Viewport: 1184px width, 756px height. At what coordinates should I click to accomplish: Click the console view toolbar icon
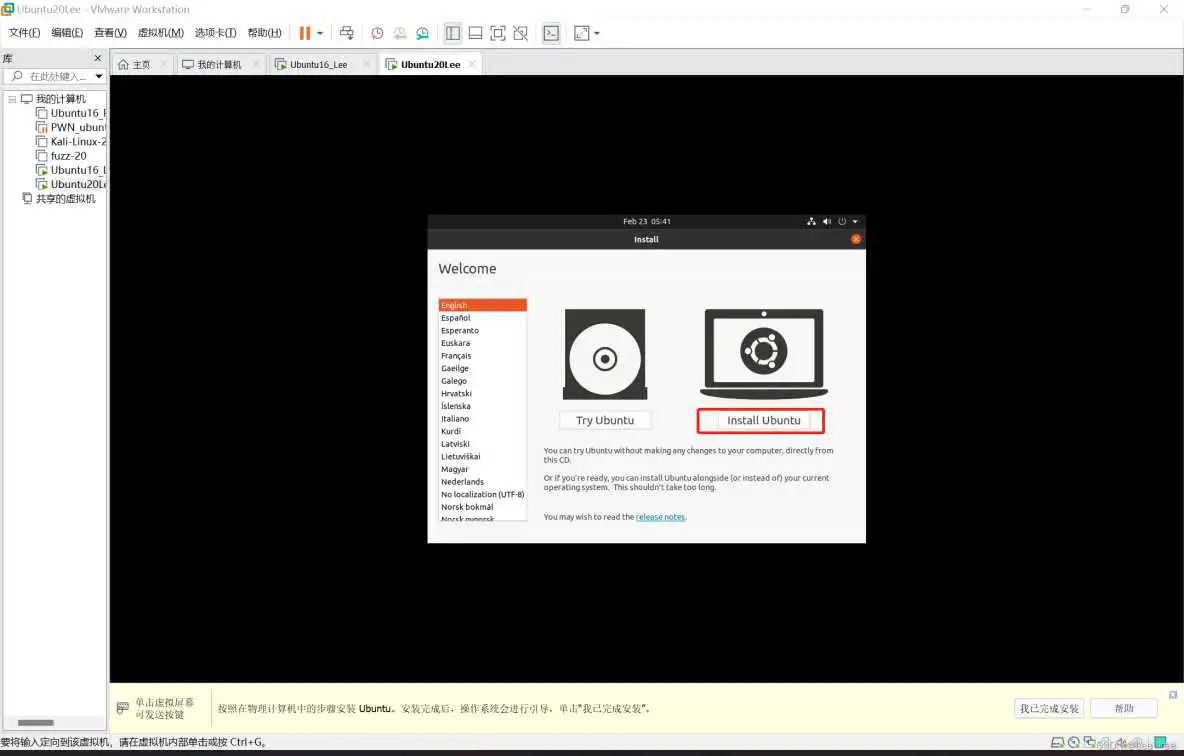click(551, 33)
